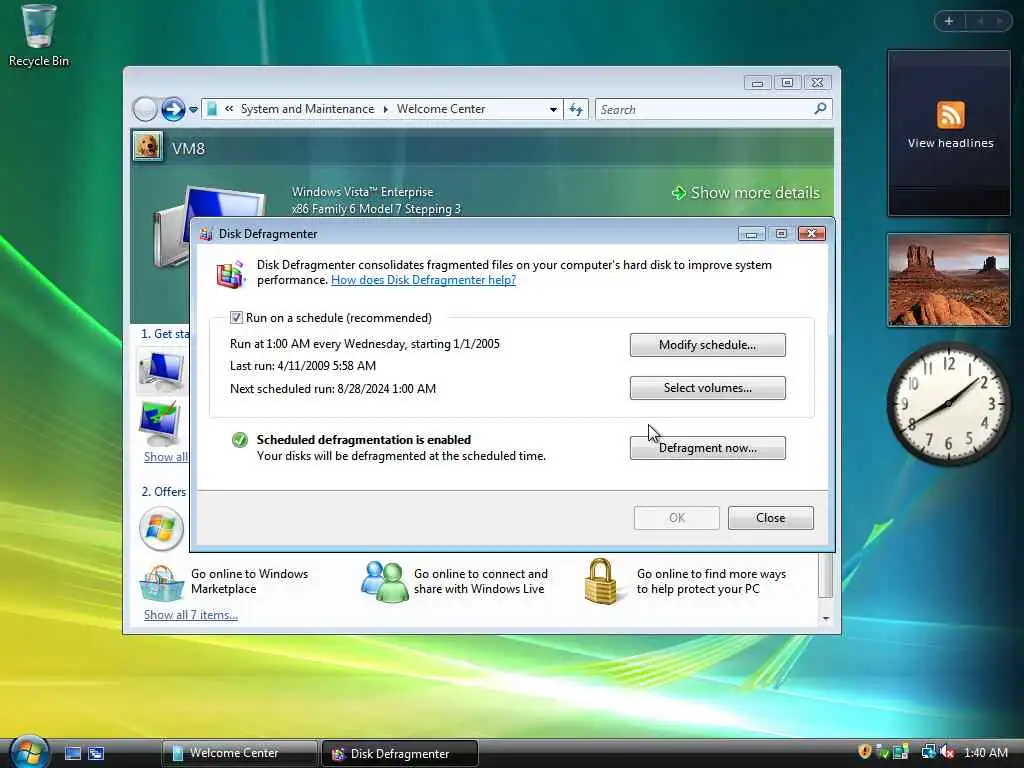Switch to Welcome Center taskbar button
Viewport: 1024px width, 768px height.
(x=239, y=754)
